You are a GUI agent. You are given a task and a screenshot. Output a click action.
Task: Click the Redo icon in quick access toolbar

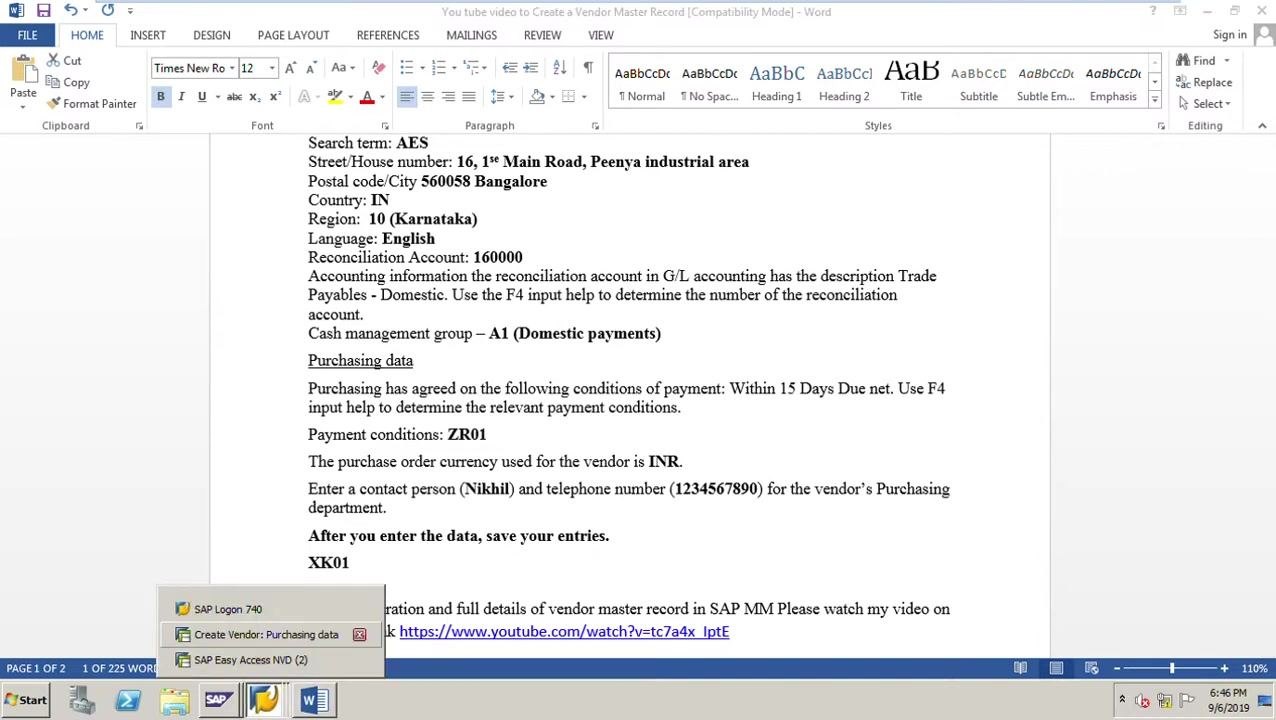(107, 11)
